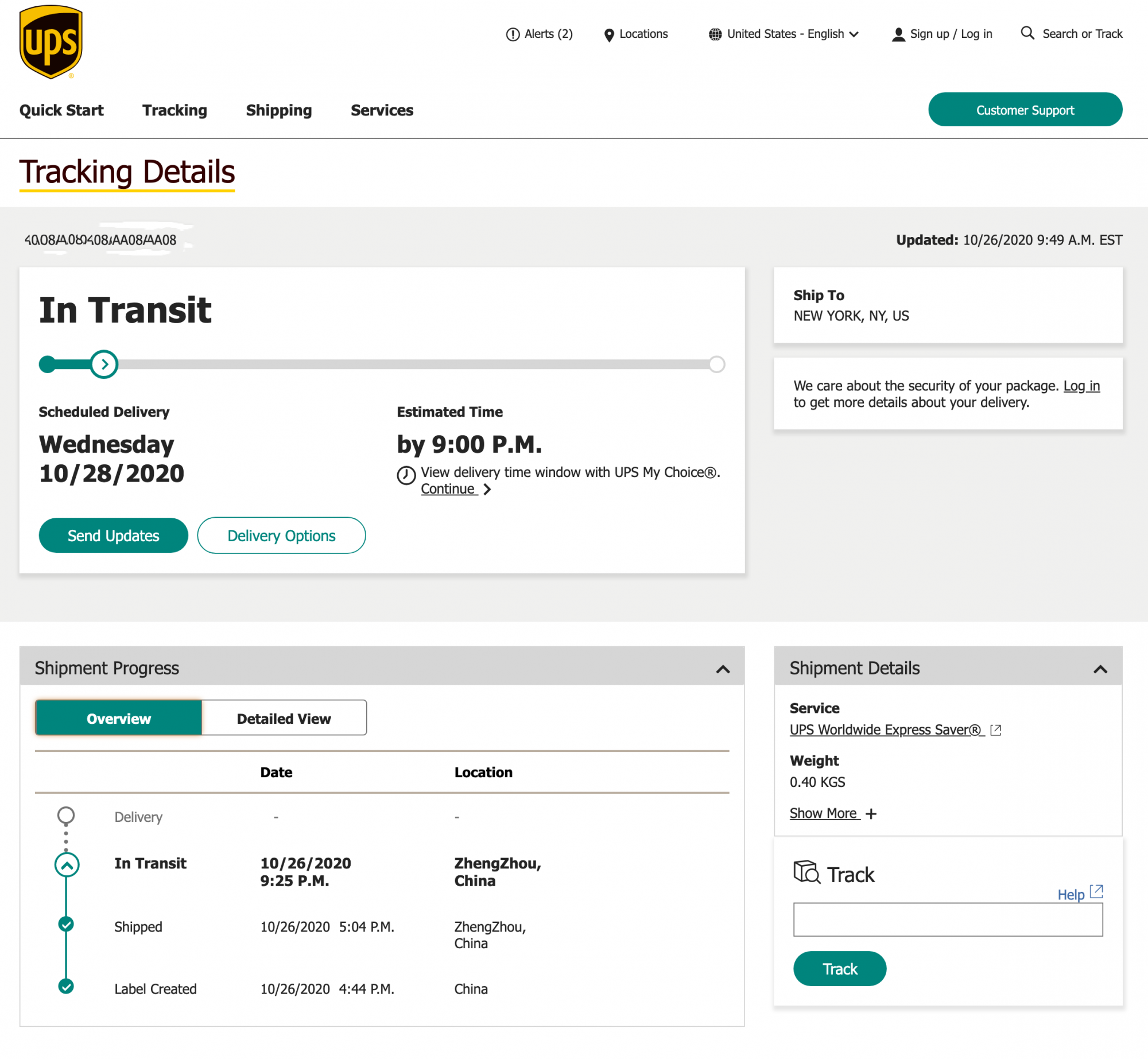Click the Label Created checkmark icon
Screen dimensions: 1148x1059
[67, 987]
